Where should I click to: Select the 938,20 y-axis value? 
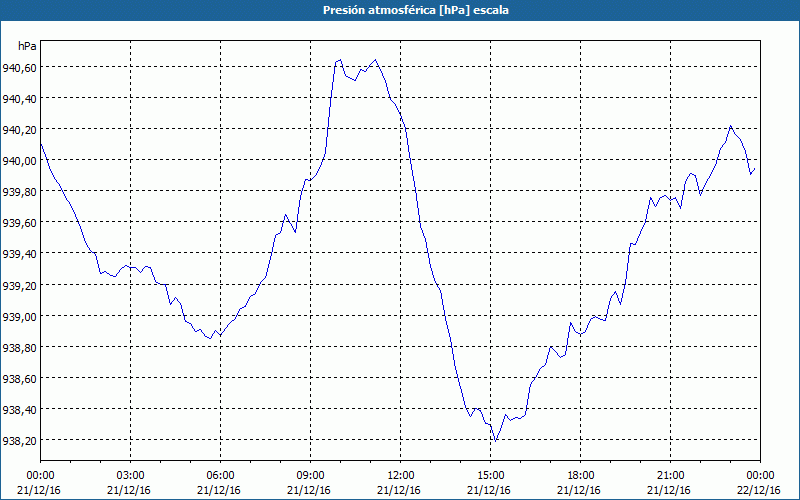tap(18, 441)
